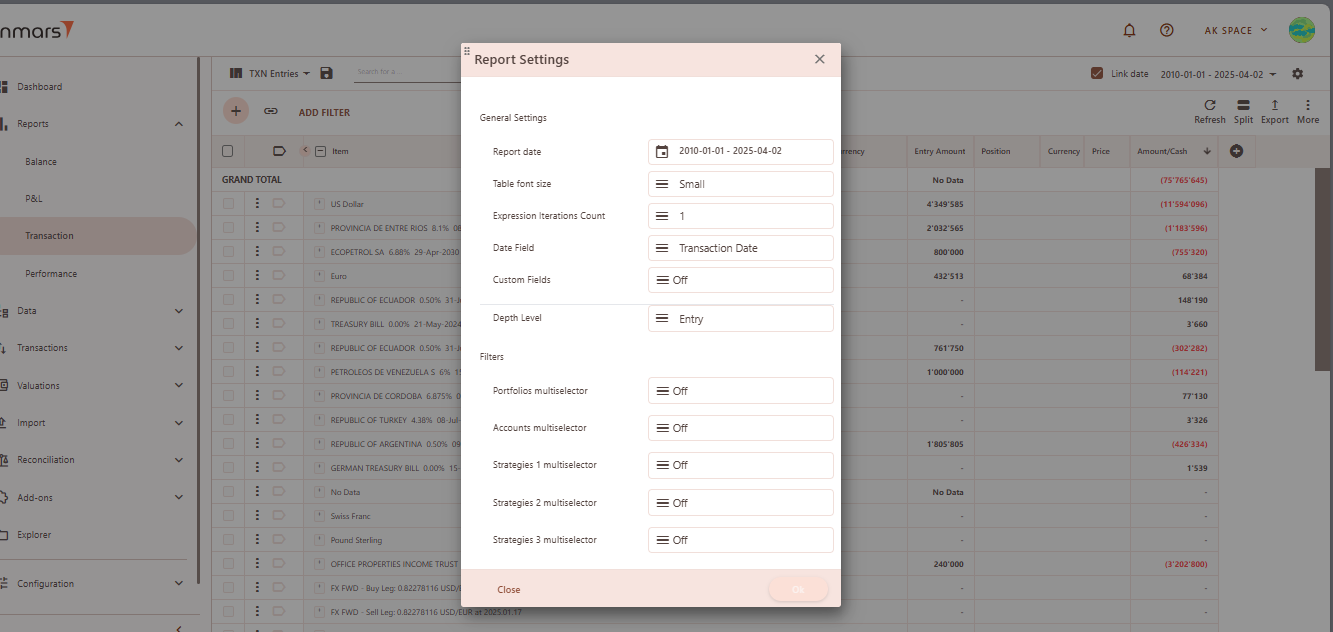Click the chain link icon beside ADD FILTER
Viewport: 1333px width, 632px height.
click(271, 112)
